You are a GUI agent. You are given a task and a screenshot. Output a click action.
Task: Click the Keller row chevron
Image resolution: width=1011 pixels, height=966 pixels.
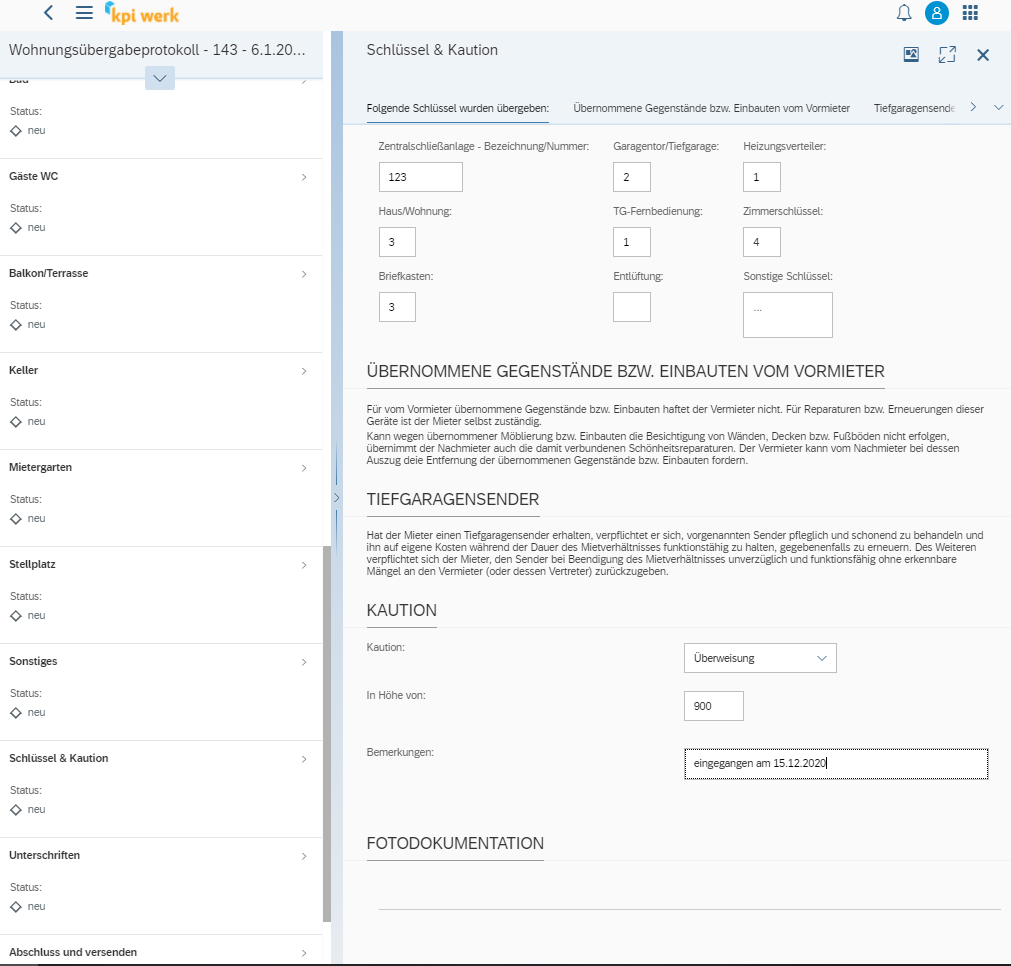tap(304, 371)
